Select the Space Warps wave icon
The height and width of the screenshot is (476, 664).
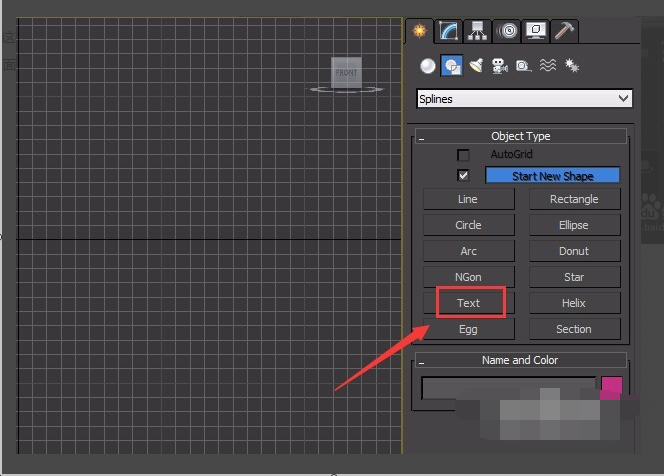pos(548,66)
